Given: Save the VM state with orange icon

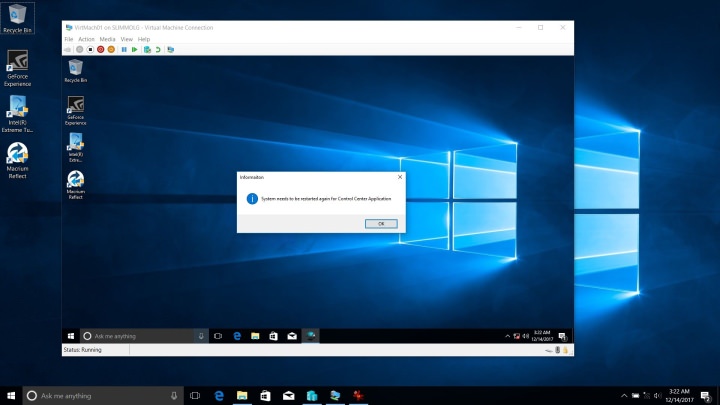Looking at the screenshot, I should 111,49.
